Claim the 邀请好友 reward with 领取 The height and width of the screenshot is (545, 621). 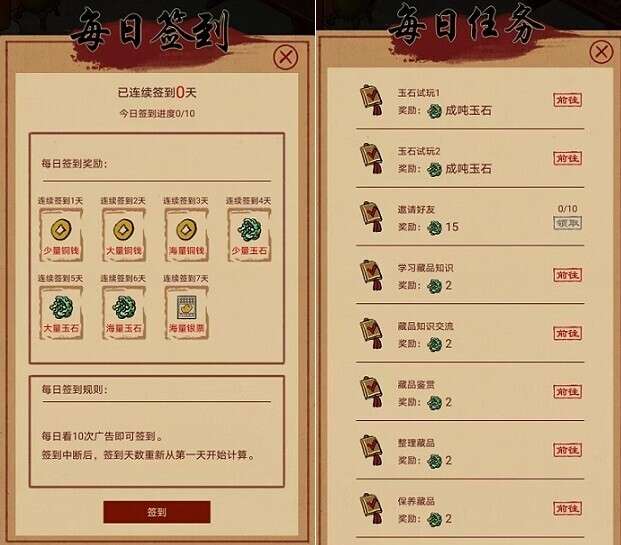point(568,223)
